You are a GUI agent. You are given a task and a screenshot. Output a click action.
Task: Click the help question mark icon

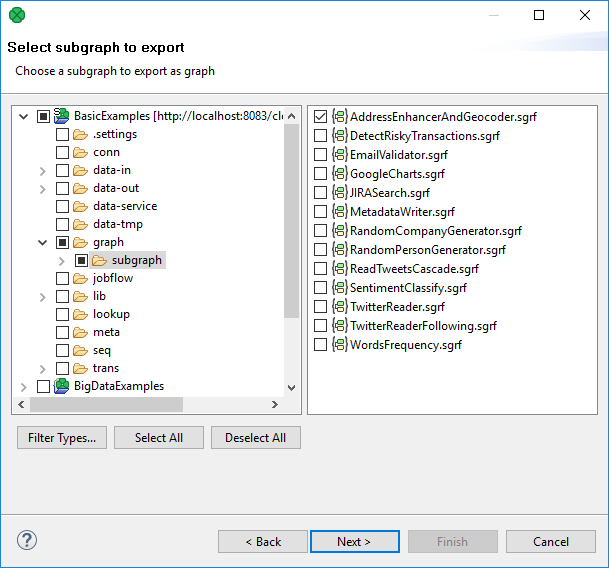click(27, 541)
